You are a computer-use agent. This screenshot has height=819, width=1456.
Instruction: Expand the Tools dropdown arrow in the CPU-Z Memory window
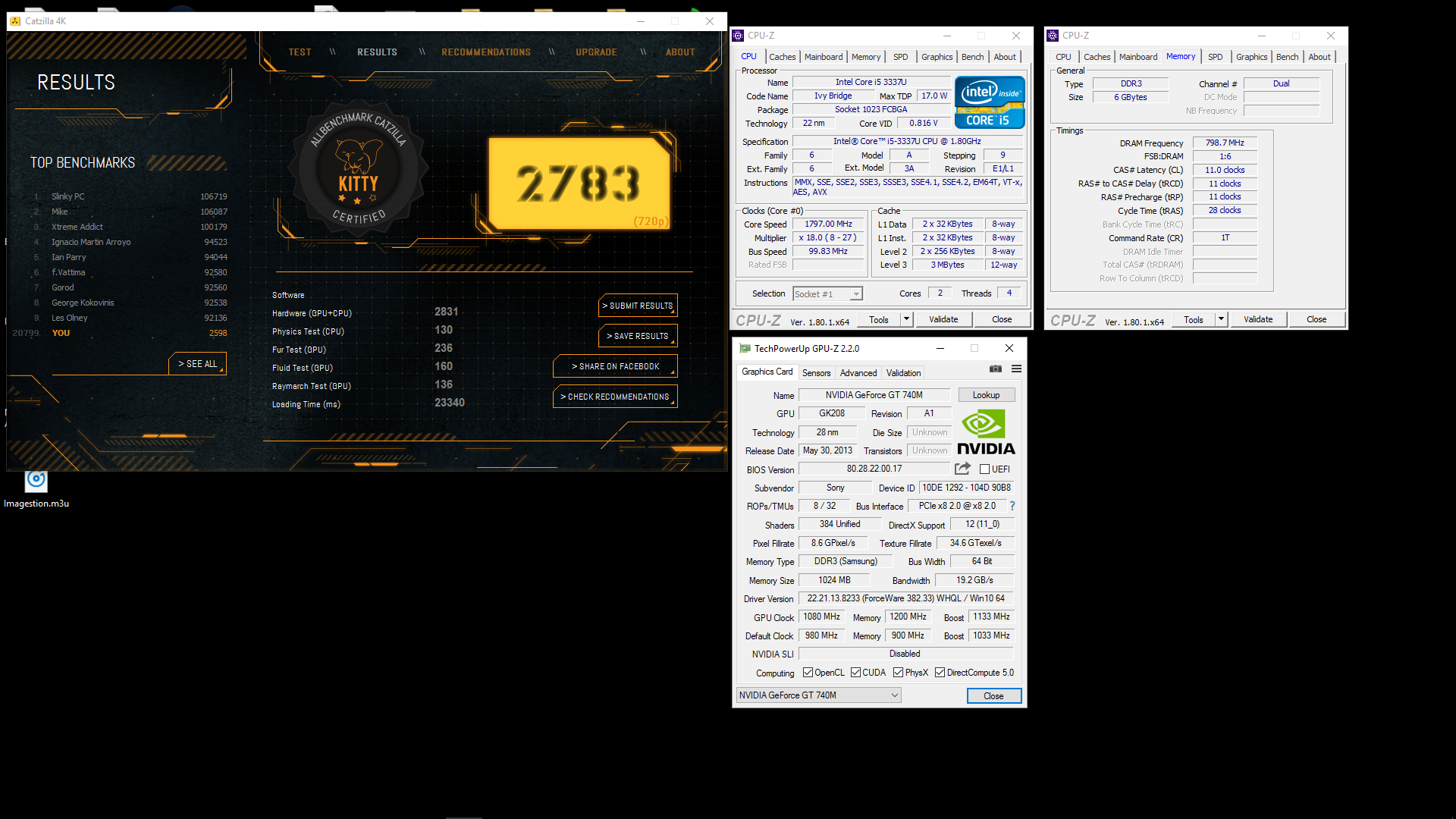point(1221,319)
